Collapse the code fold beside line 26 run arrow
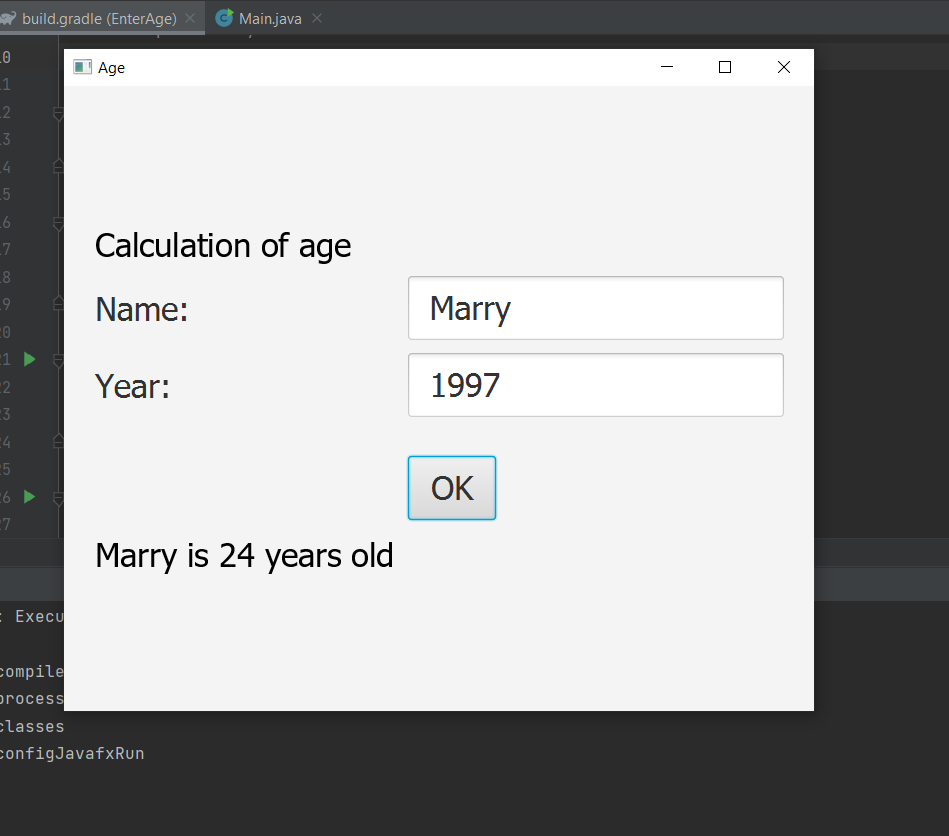The height and width of the screenshot is (836, 949). pyautogui.click(x=58, y=498)
